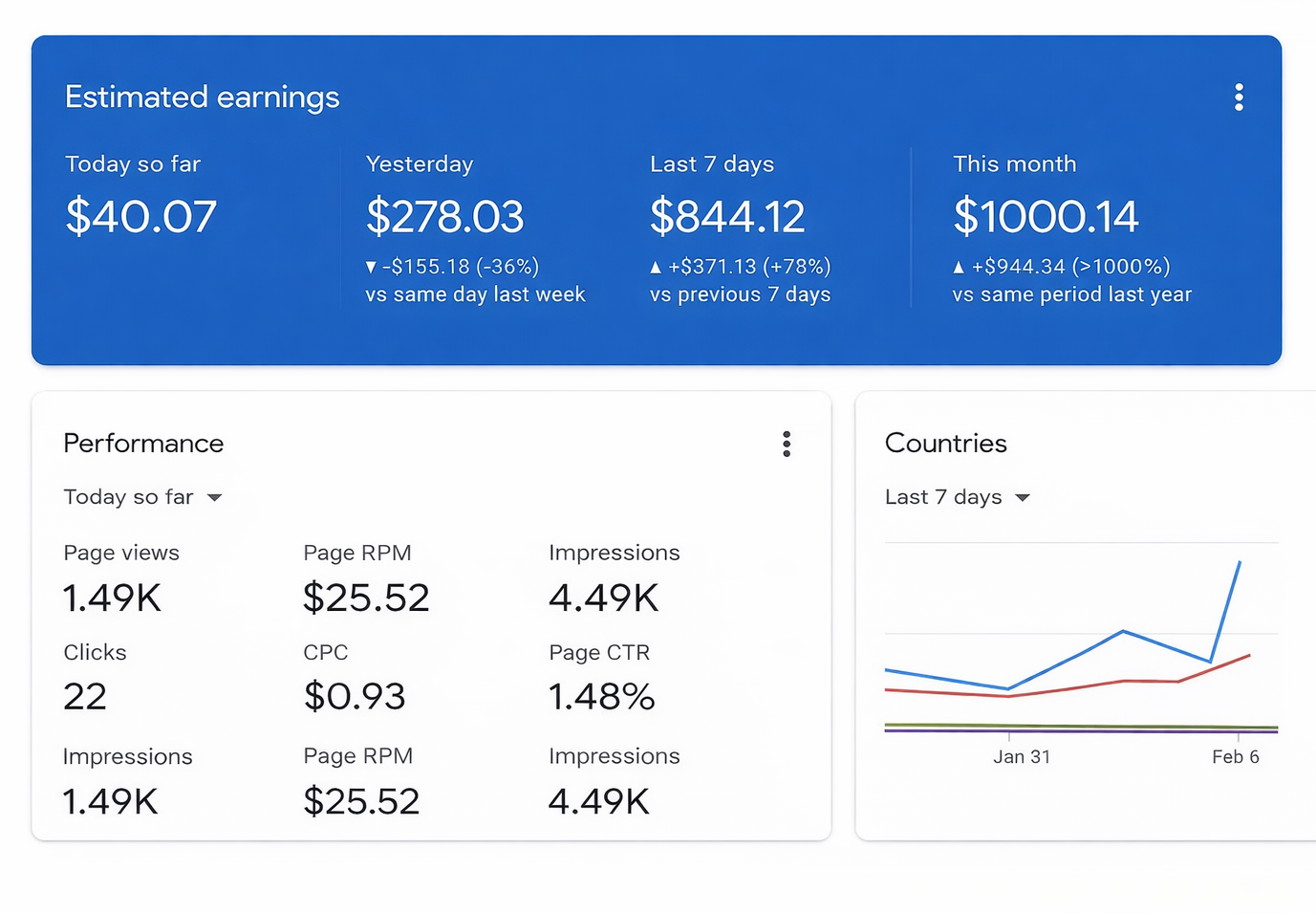Click This month's $1000.14 earnings

1046,217
